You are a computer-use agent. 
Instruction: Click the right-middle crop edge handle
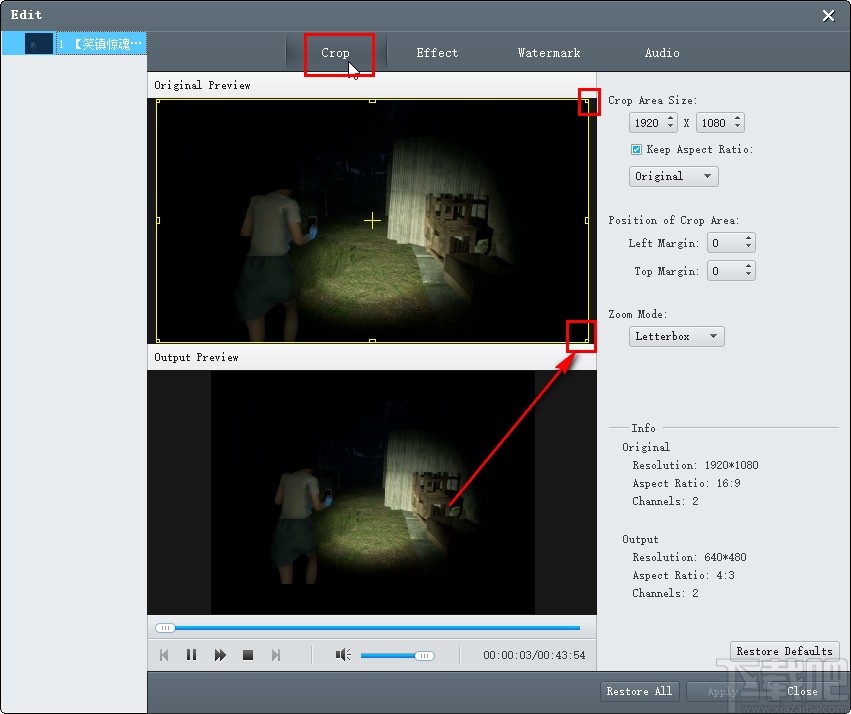coord(587,220)
